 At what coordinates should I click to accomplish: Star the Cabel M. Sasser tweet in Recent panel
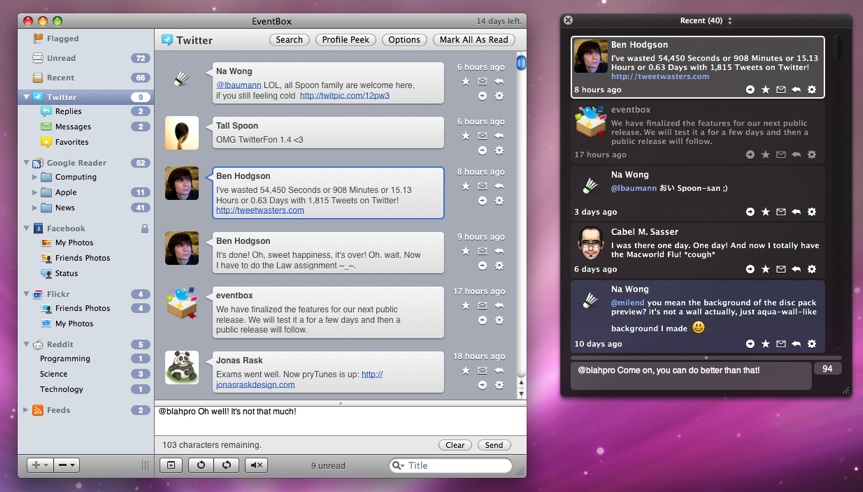click(x=765, y=269)
